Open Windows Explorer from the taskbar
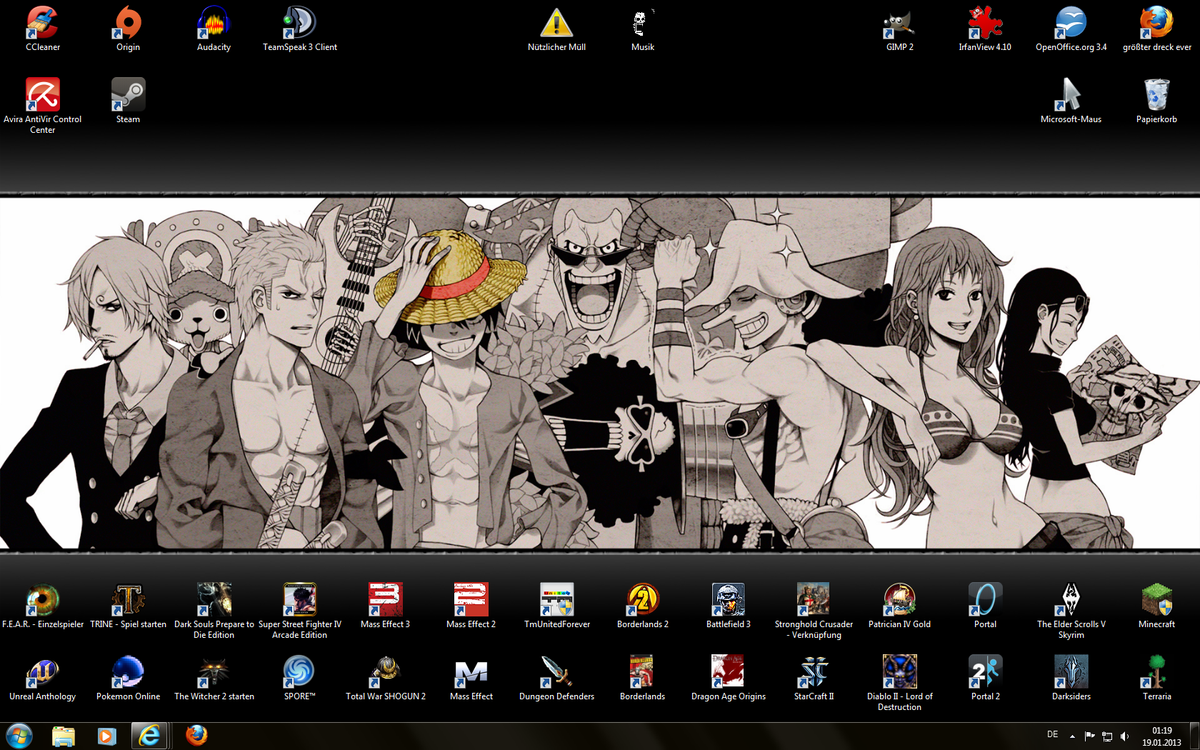Image resolution: width=1200 pixels, height=750 pixels. 64,736
